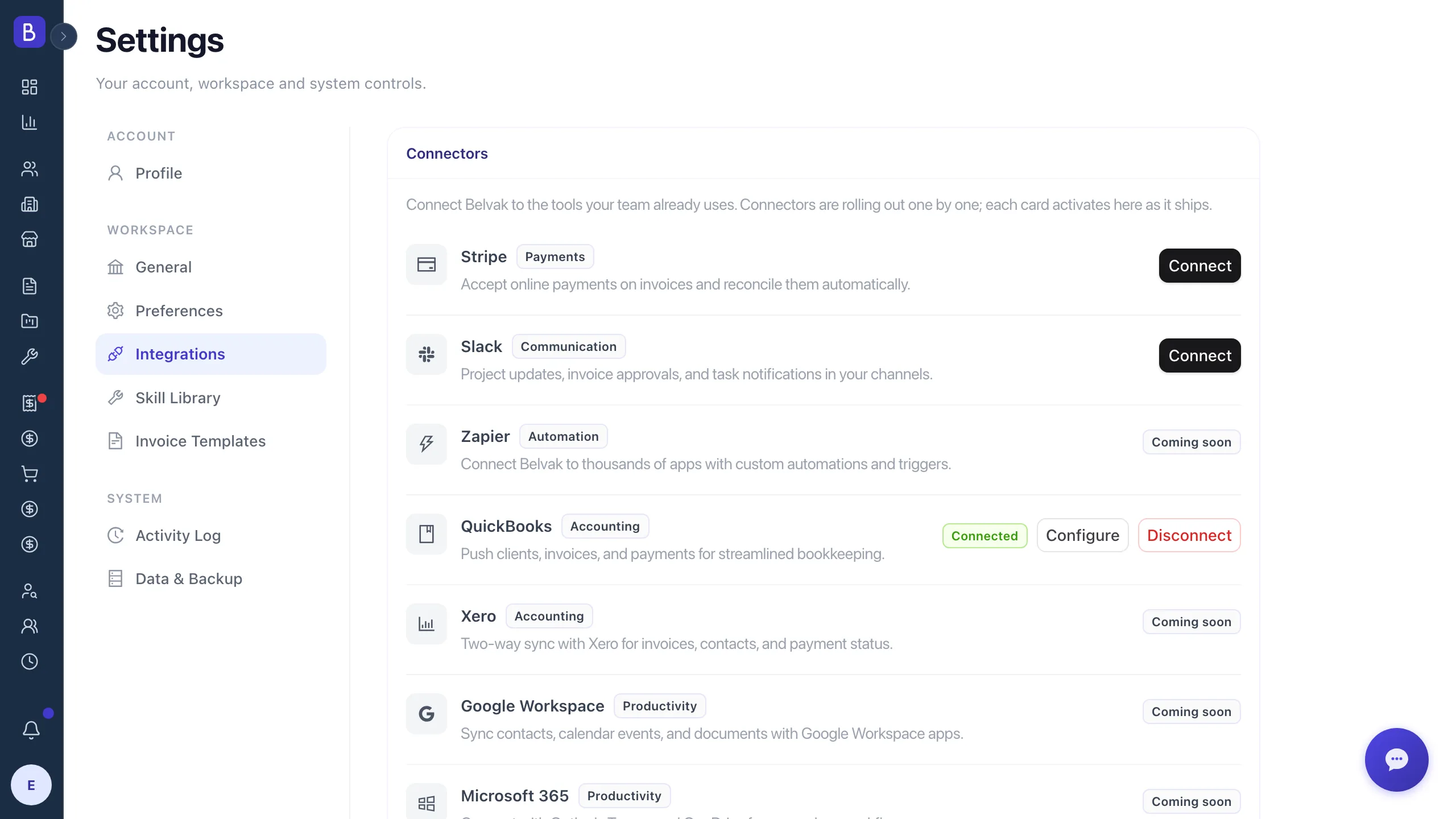Click the 'Productivity' tag next to Google Workspace

tap(660, 706)
